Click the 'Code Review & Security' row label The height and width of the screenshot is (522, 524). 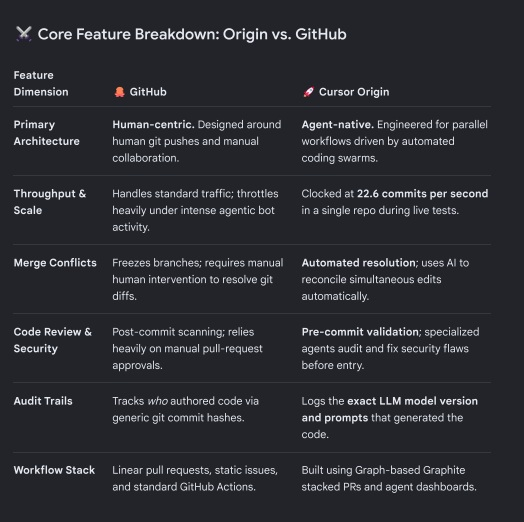tap(53, 340)
